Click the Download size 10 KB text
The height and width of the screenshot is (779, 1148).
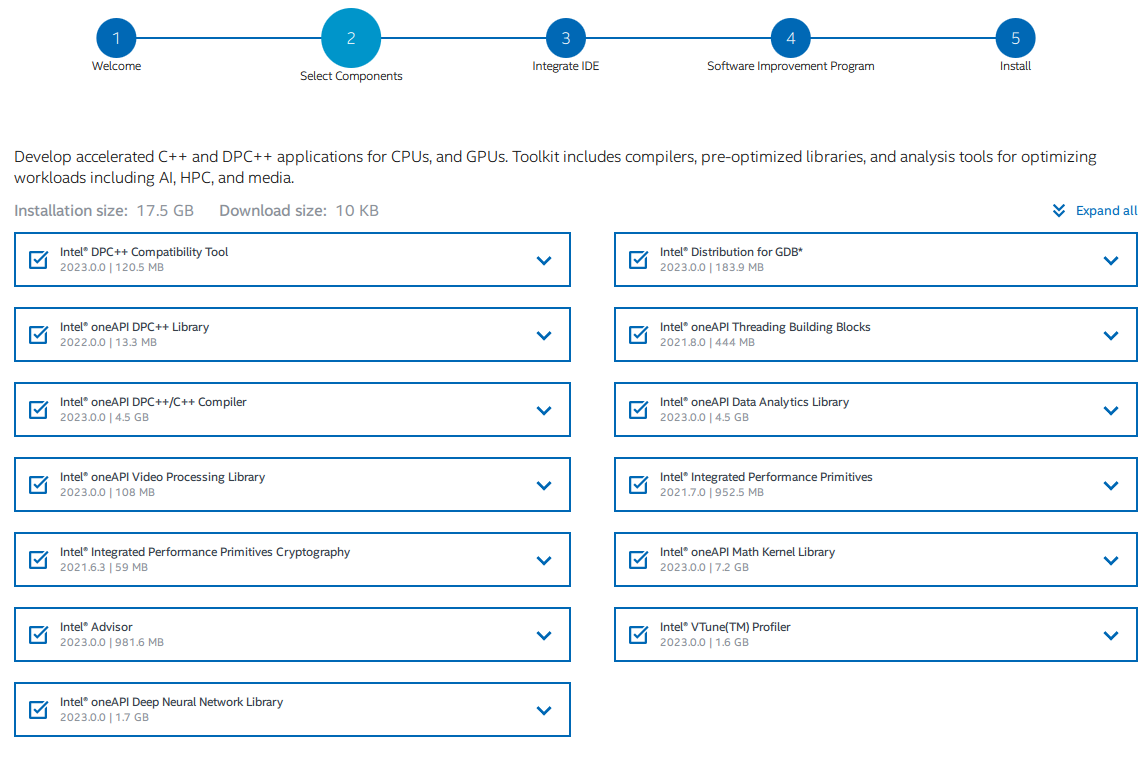(x=299, y=211)
